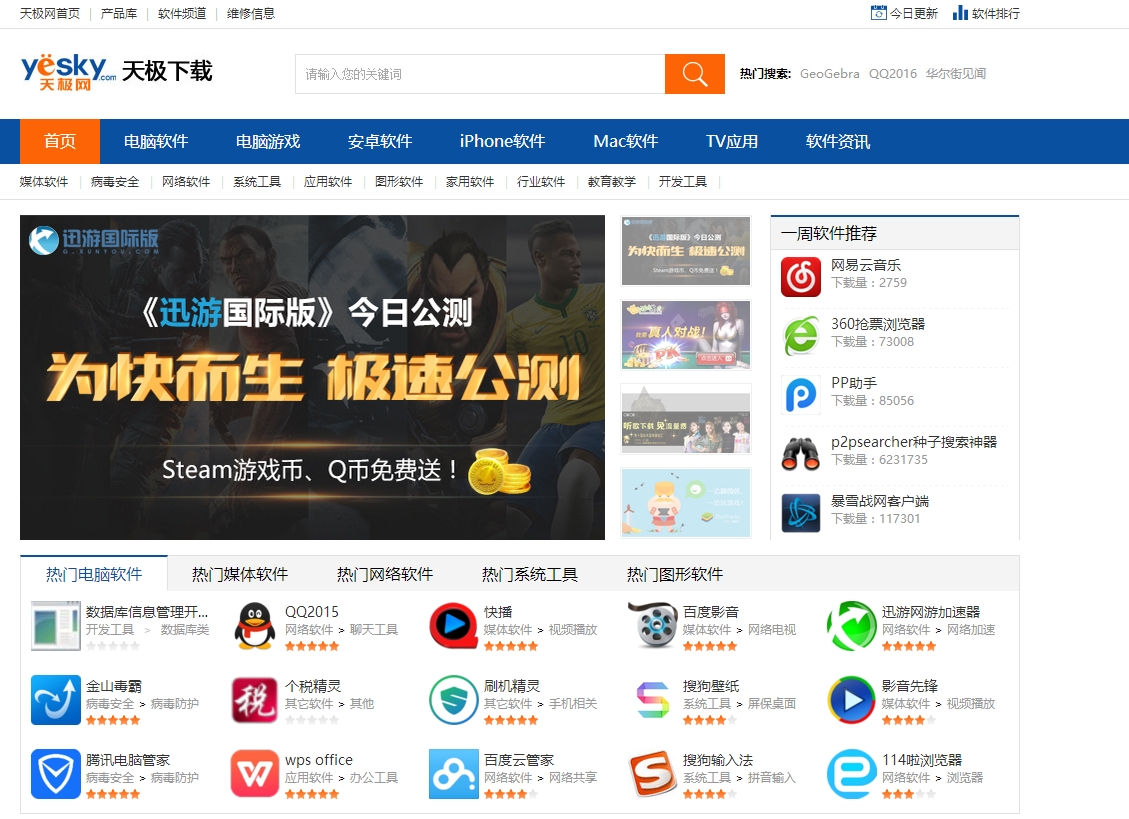
Task: Open the 软件频道 top link
Action: 181,13
